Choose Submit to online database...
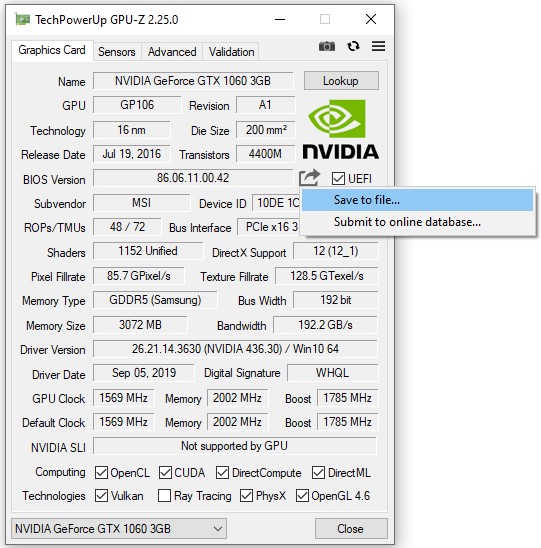This screenshot has width=541, height=548. point(418,222)
